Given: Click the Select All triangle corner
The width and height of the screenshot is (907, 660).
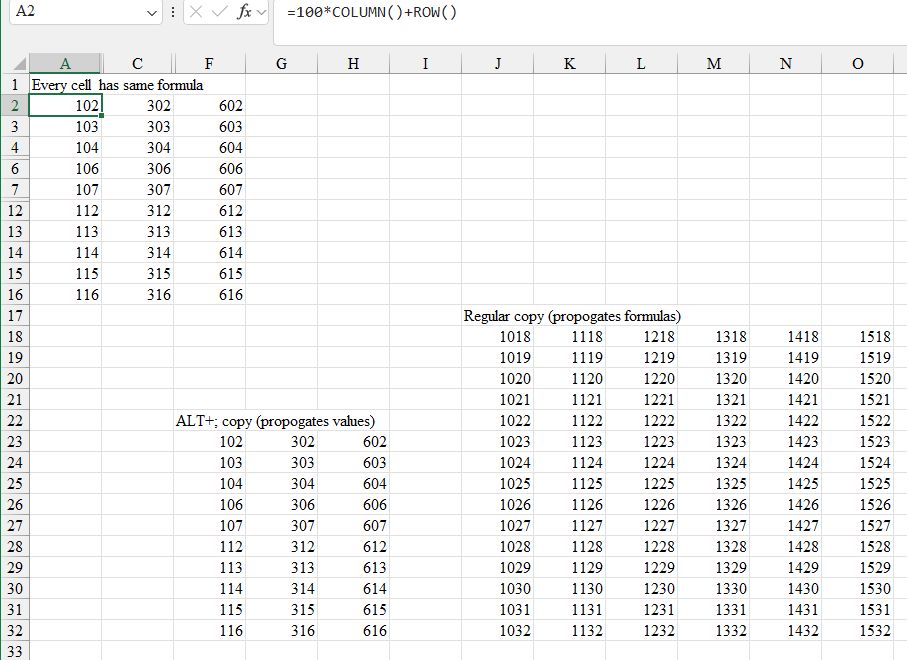Looking at the screenshot, I should pyautogui.click(x=20, y=63).
